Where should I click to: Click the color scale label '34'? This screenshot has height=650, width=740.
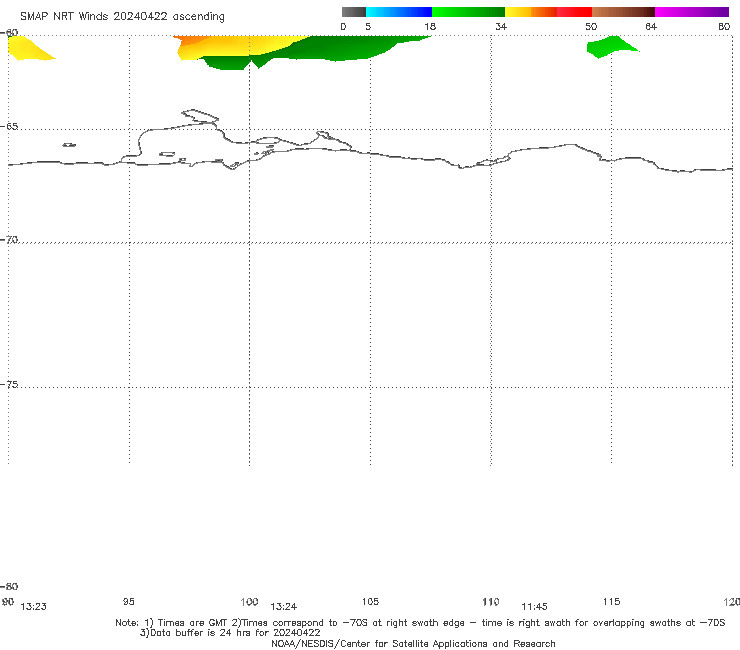[501, 26]
